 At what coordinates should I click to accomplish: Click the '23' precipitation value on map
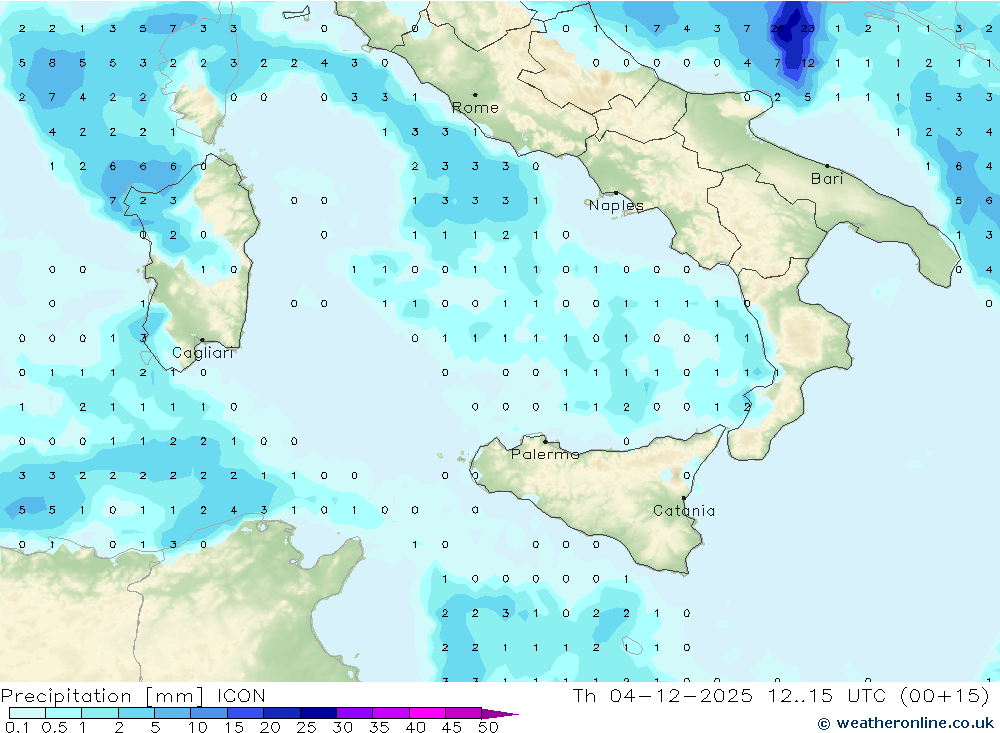click(x=807, y=29)
